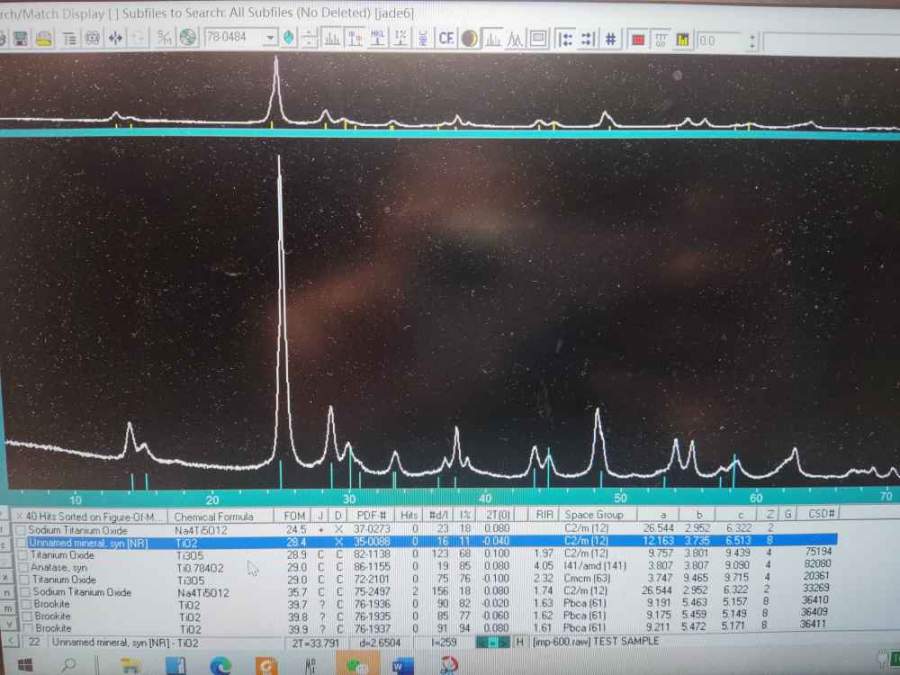Click the percent (%) toolbar icon
The image size is (900, 675).
(x=163, y=39)
